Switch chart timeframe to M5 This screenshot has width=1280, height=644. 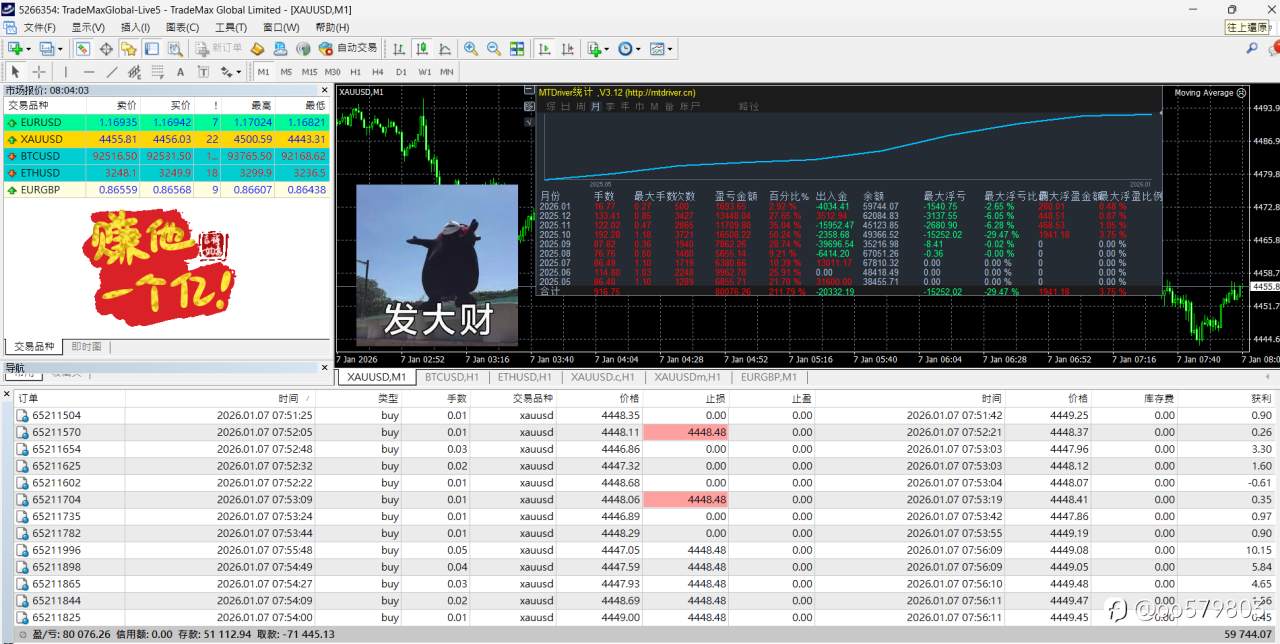pyautogui.click(x=285, y=72)
